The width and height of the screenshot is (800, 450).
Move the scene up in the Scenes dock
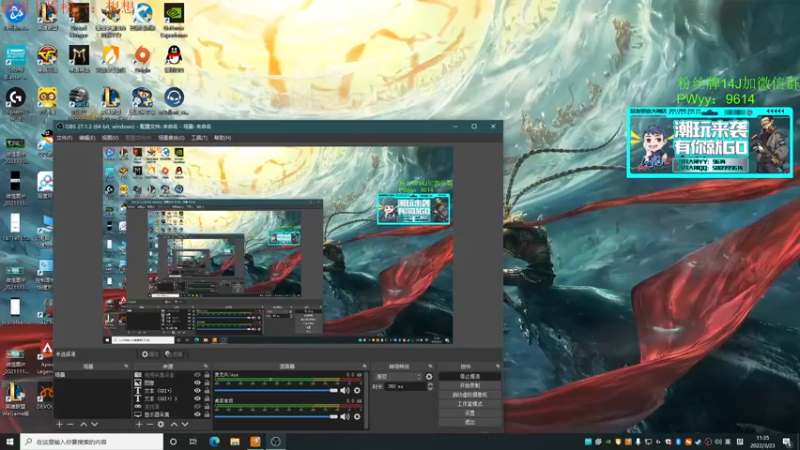pyautogui.click(x=83, y=424)
